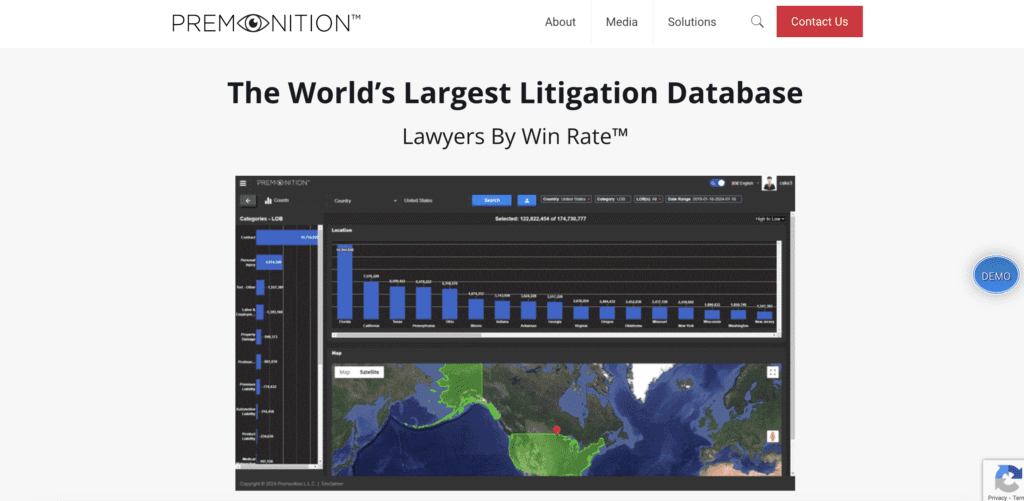1024x501 pixels.
Task: Click the Premises Liability category label
Action: [x=247, y=386]
